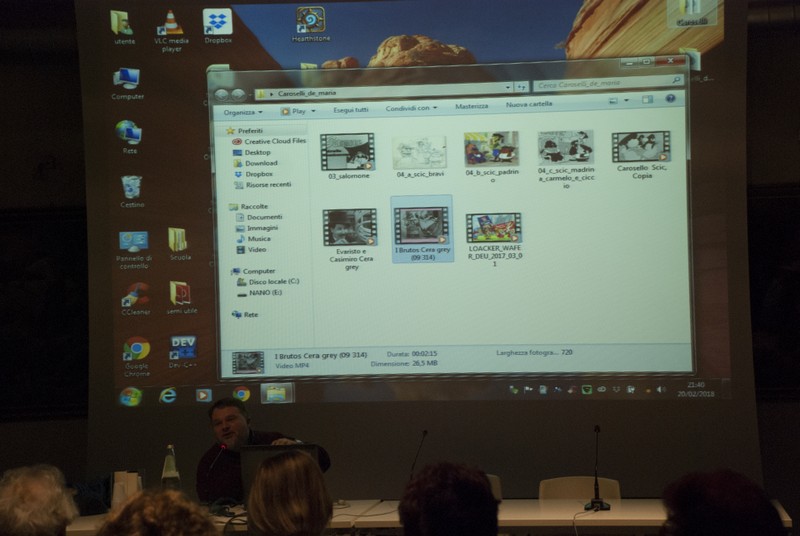Select Immagini under Raccolte

(257, 228)
